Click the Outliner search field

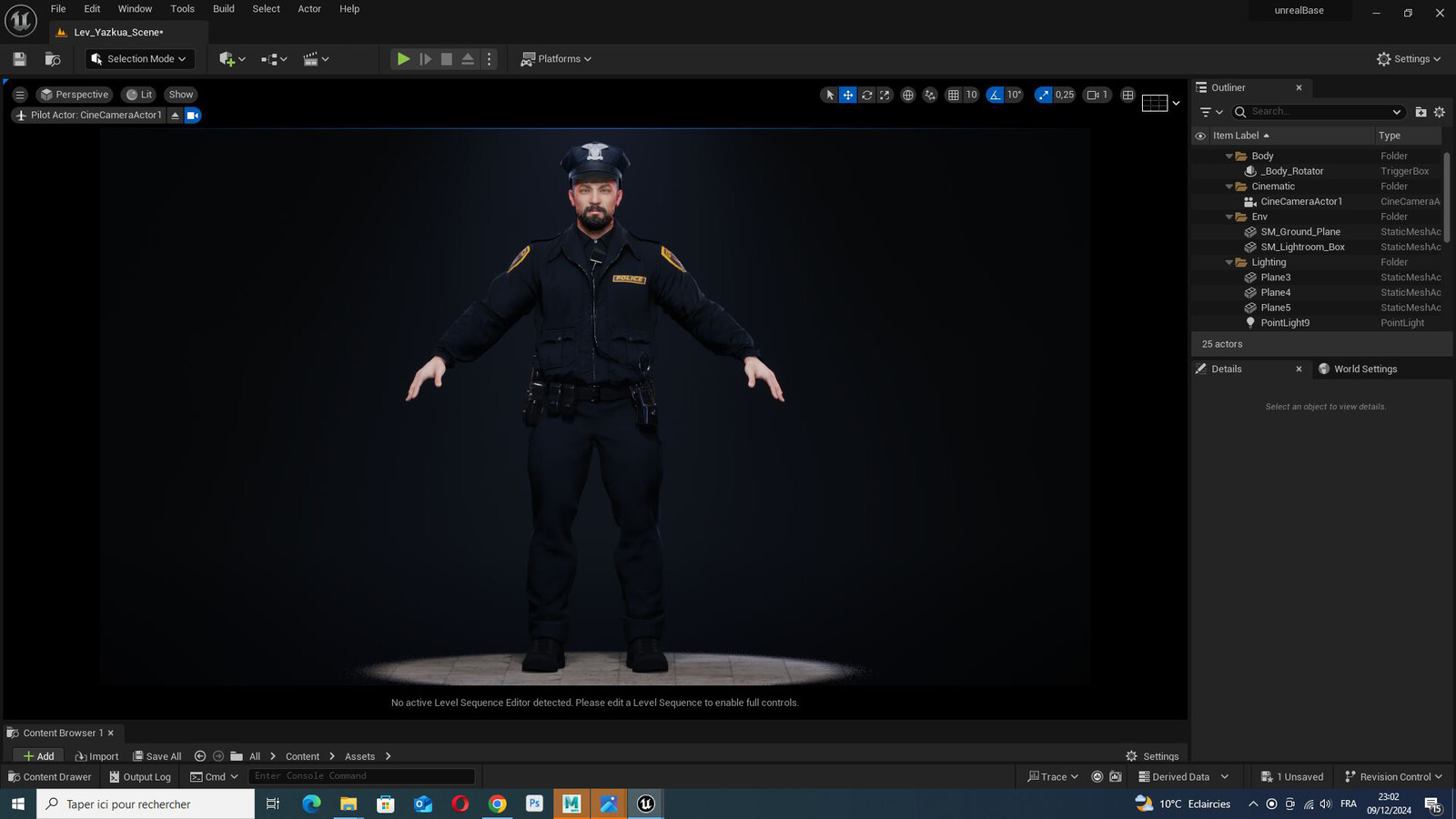[x=1318, y=112]
